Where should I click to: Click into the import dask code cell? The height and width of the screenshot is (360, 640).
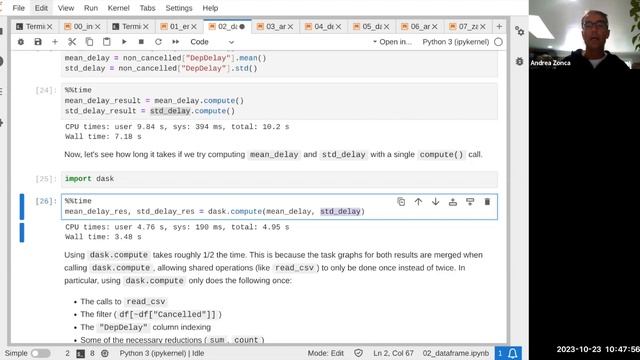pos(279,179)
